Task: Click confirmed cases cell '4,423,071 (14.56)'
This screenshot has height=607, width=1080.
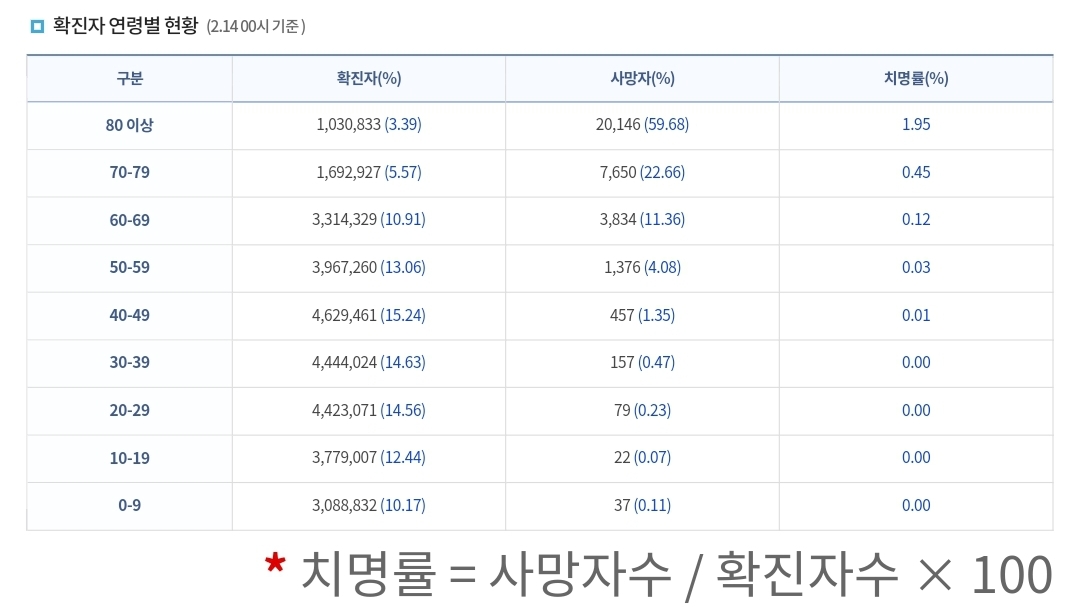Action: (368, 411)
